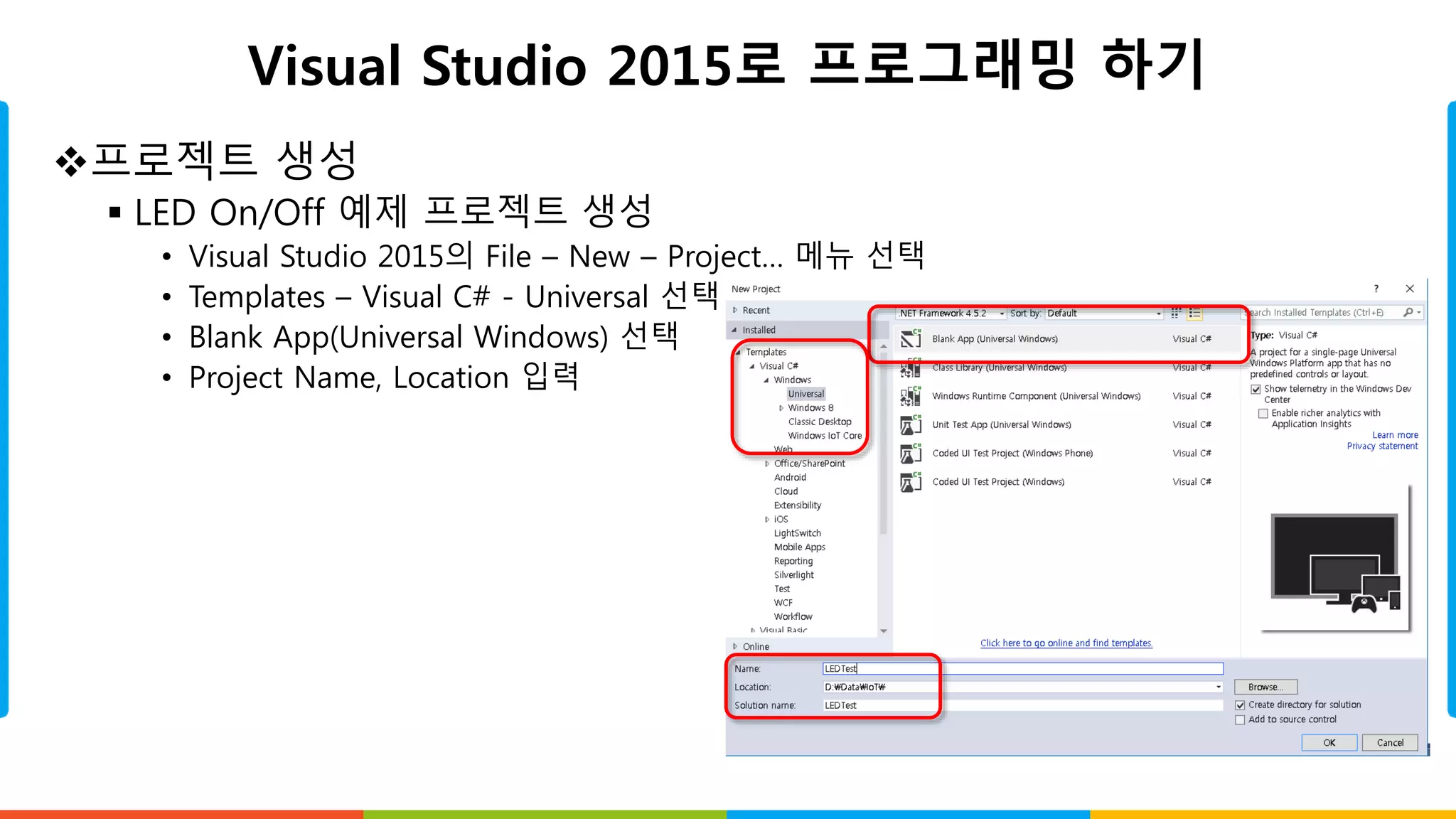Select 'Unit Test App (Universal Windows)' row text

point(1002,425)
